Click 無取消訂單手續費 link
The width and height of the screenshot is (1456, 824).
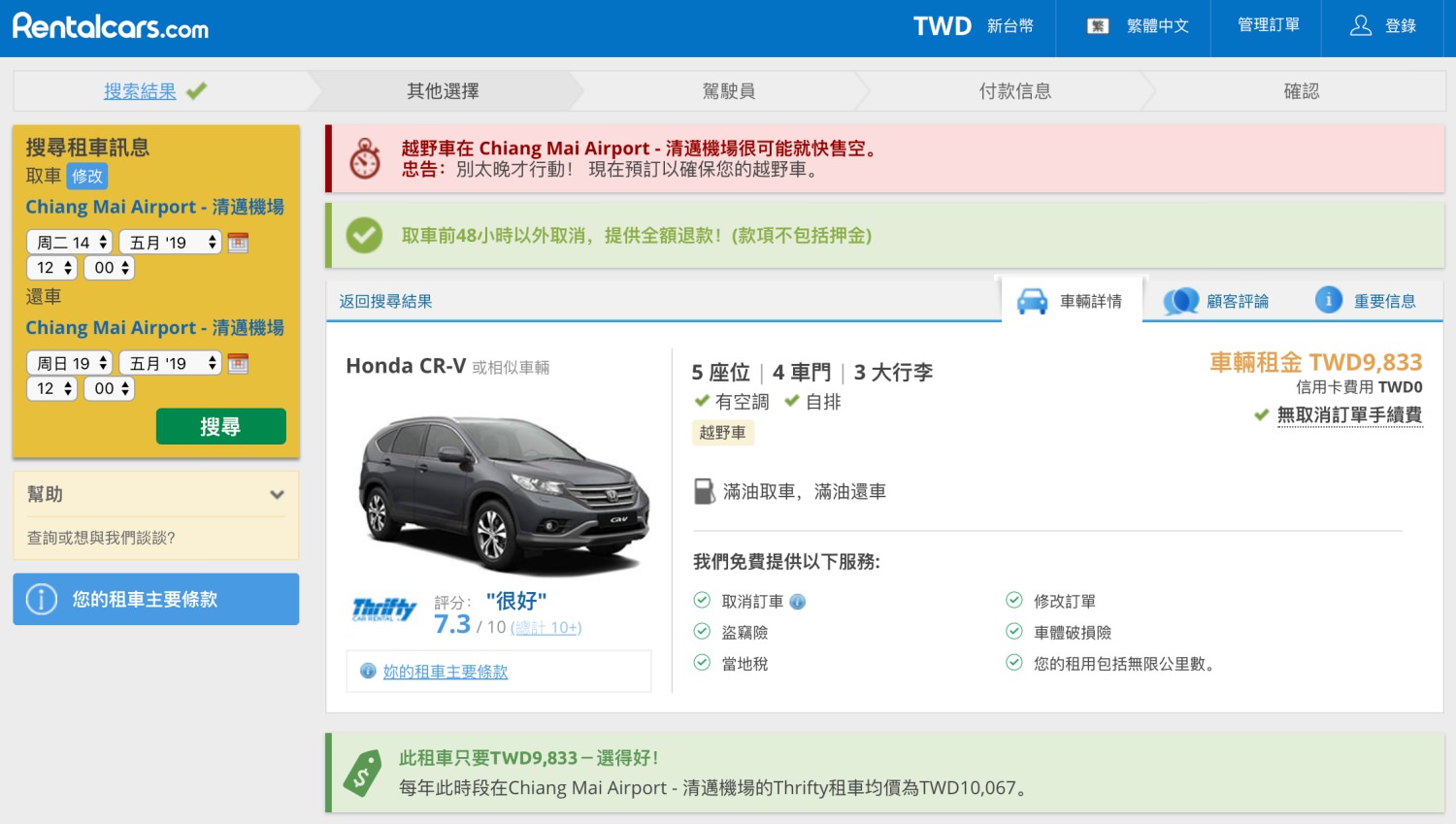click(1349, 414)
